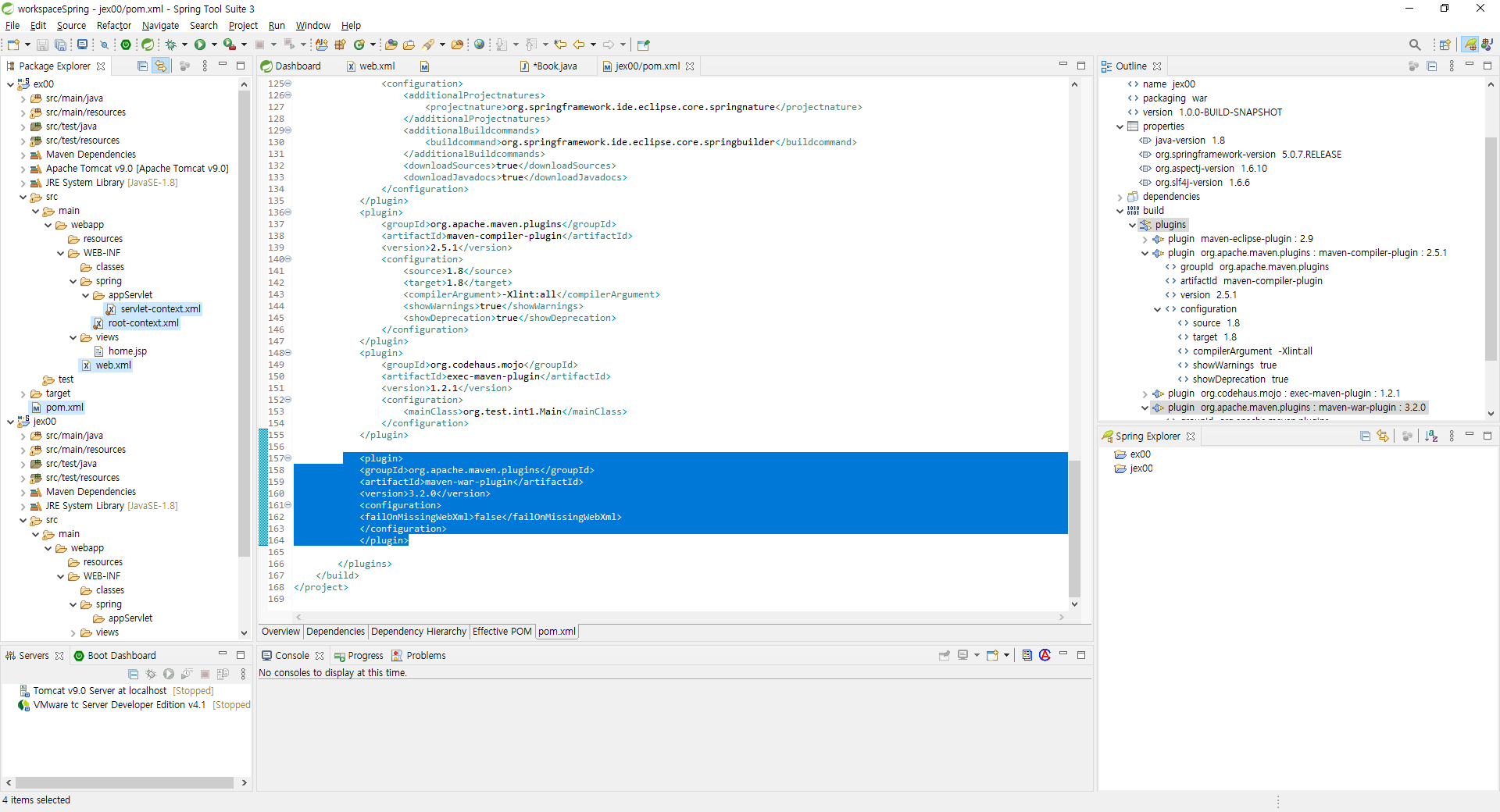Toggle folding marker on line 148

coord(287,353)
